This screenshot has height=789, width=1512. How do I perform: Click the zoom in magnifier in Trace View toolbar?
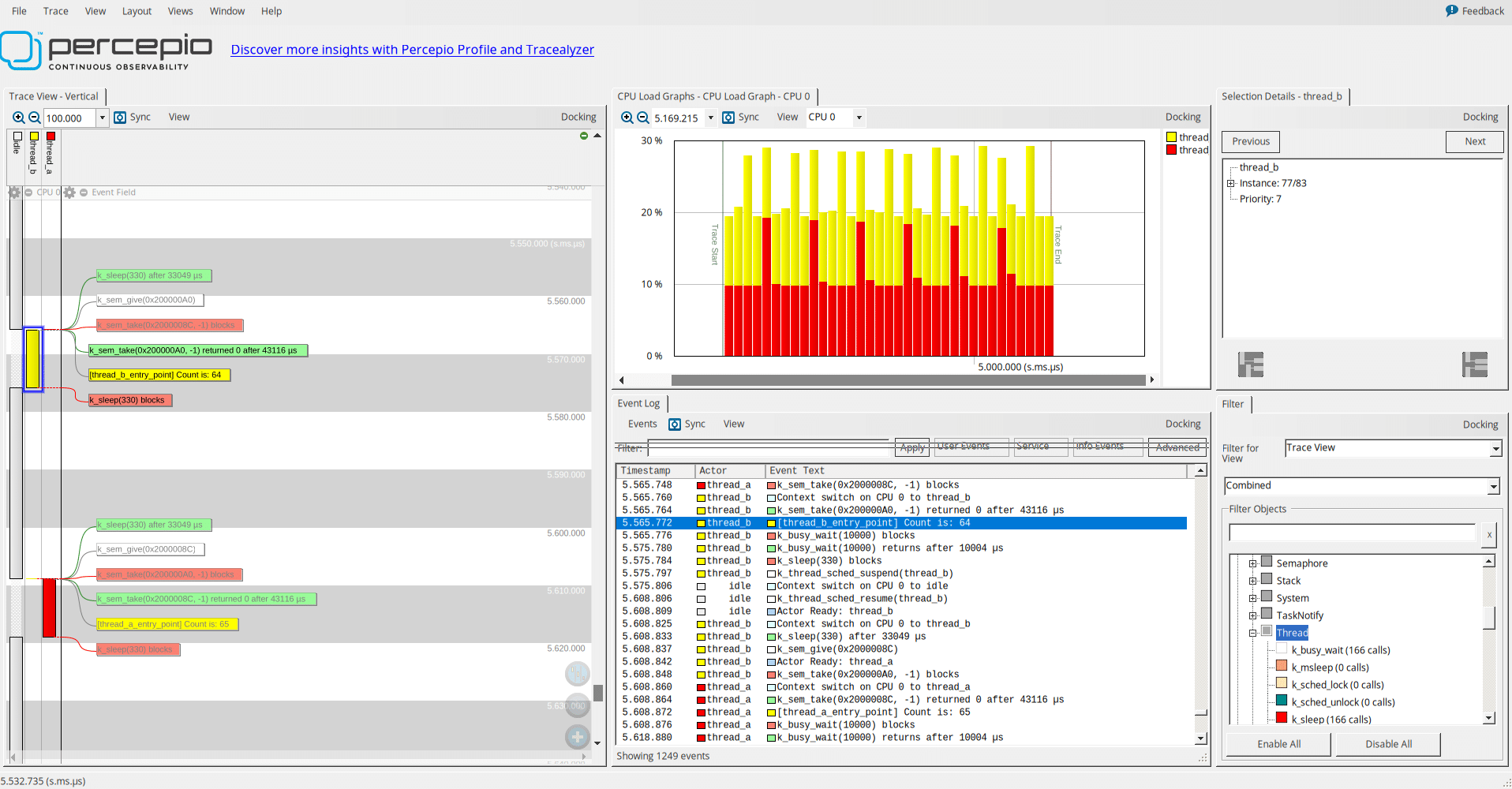(x=18, y=117)
